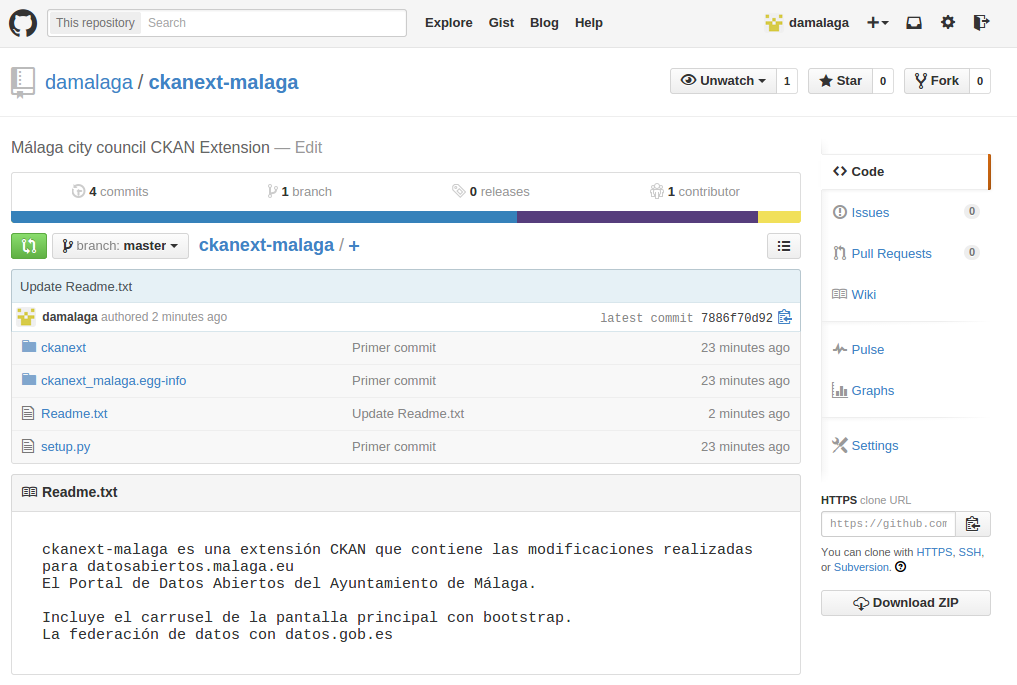Open the GitHub Octocat home logo
The image size is (1017, 685).
pyautogui.click(x=23, y=23)
